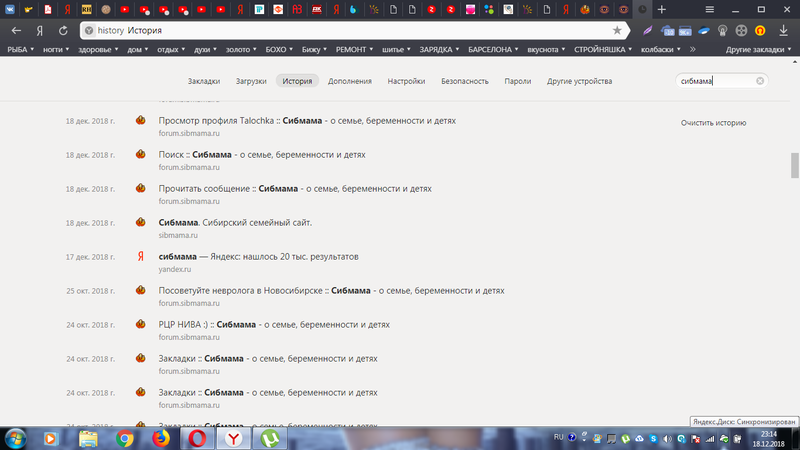
Task: Click the yellow-red headphones extension icon
Action: [760, 31]
